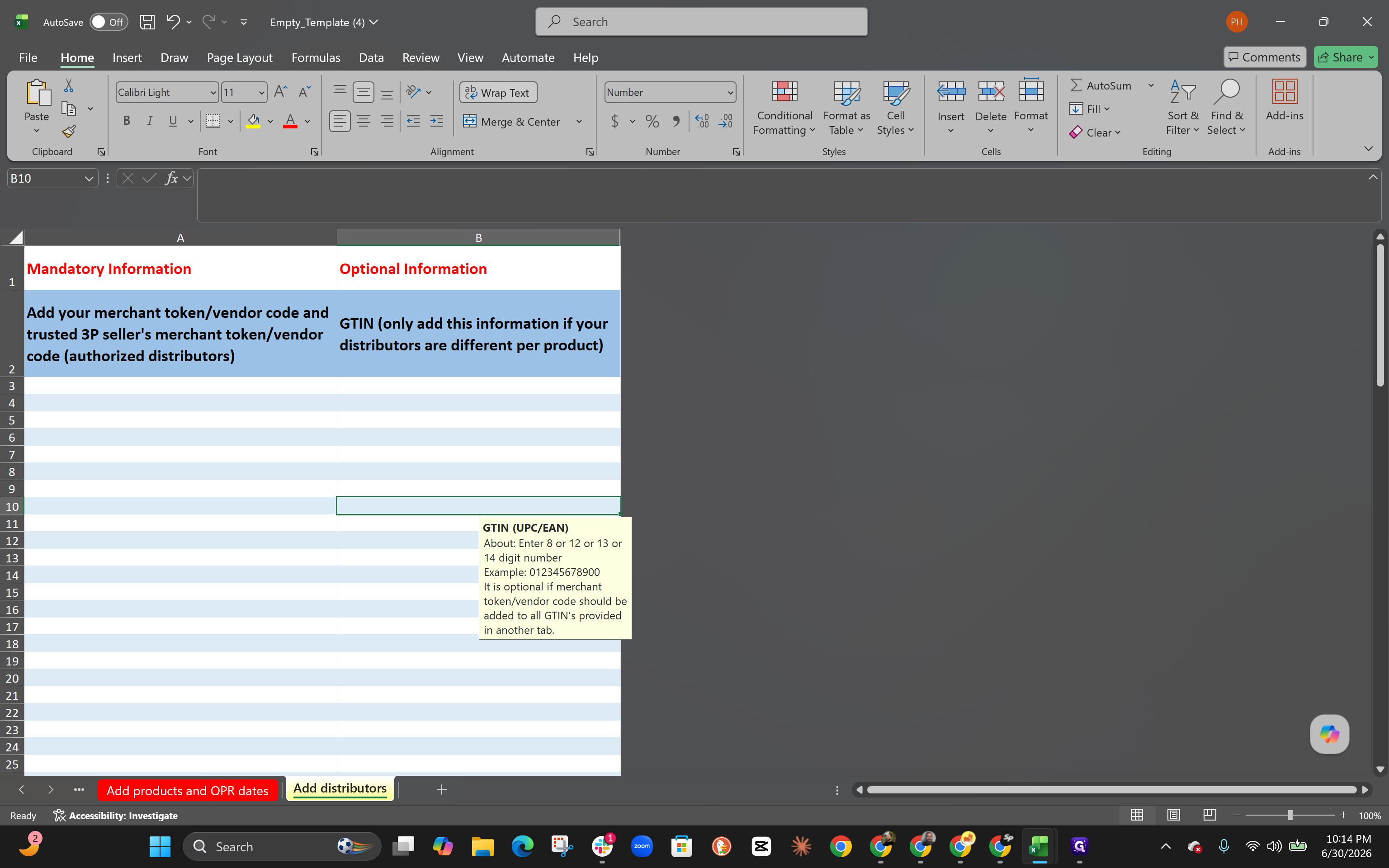Apply Comma Style format
This screenshot has height=868, width=1389.
coord(676,121)
